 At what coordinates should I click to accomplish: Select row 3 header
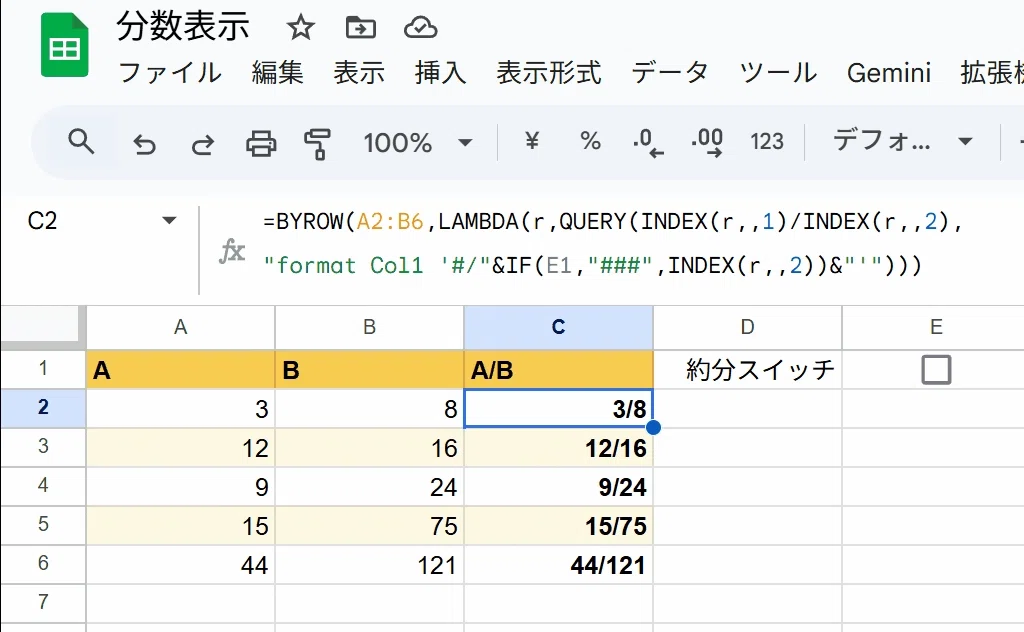click(x=43, y=447)
